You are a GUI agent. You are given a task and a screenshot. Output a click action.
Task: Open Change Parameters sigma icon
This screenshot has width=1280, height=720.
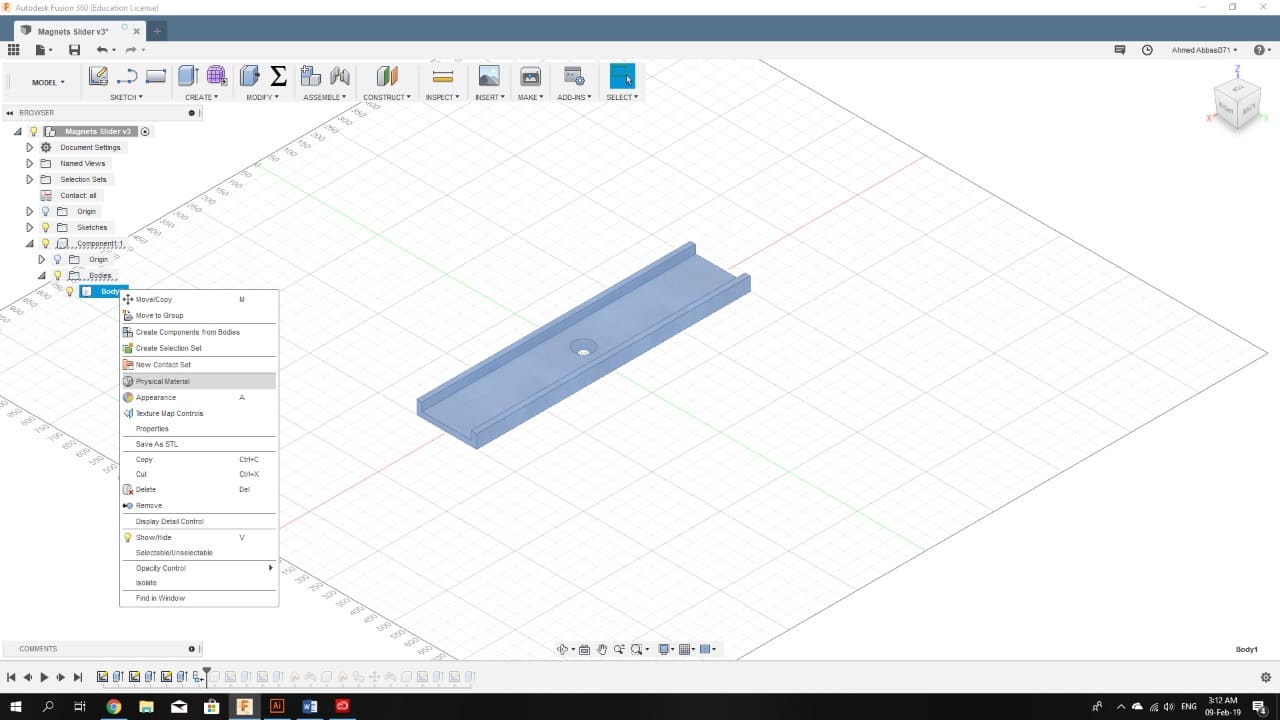point(279,76)
